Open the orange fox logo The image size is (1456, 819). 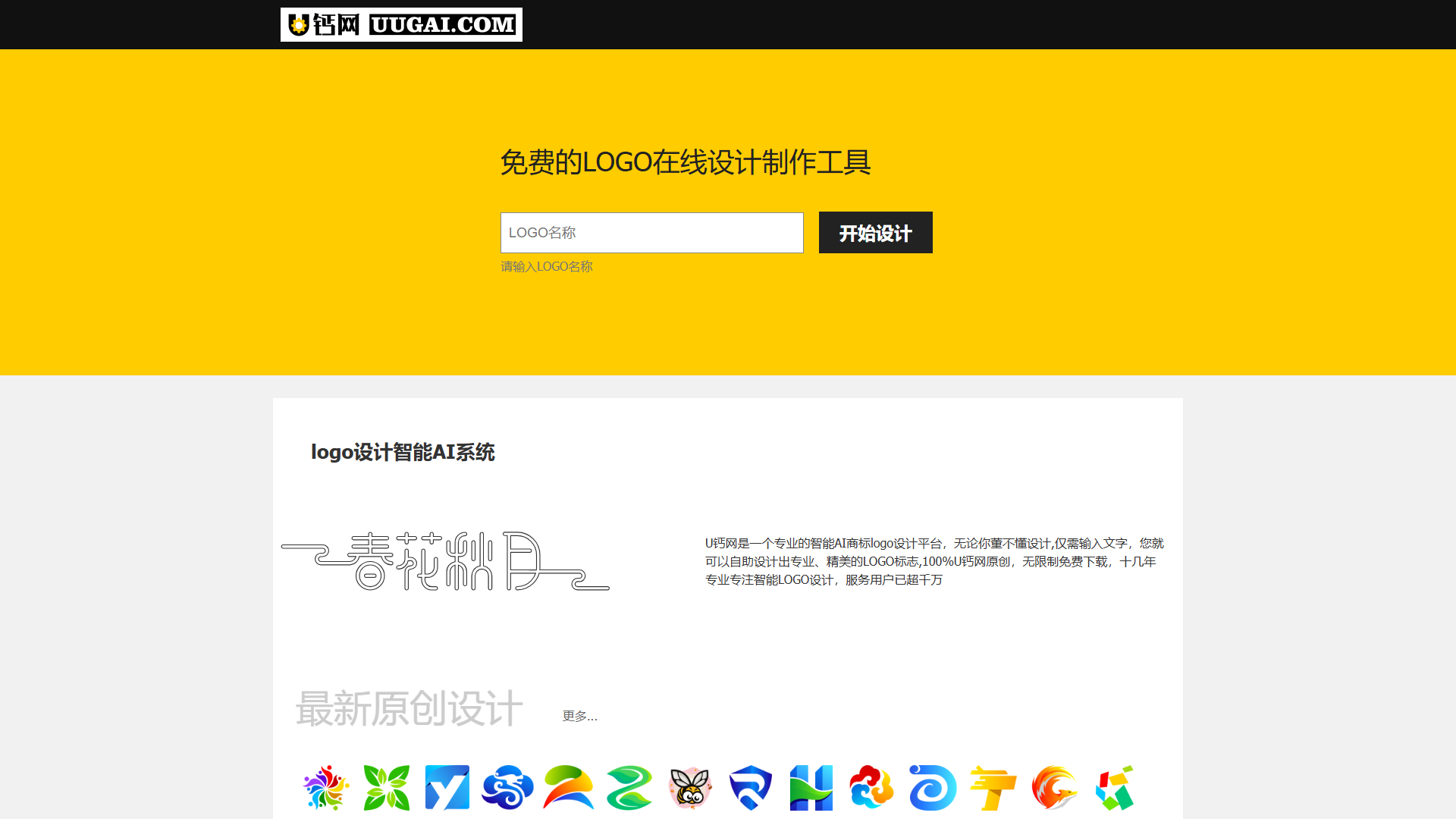(1054, 788)
